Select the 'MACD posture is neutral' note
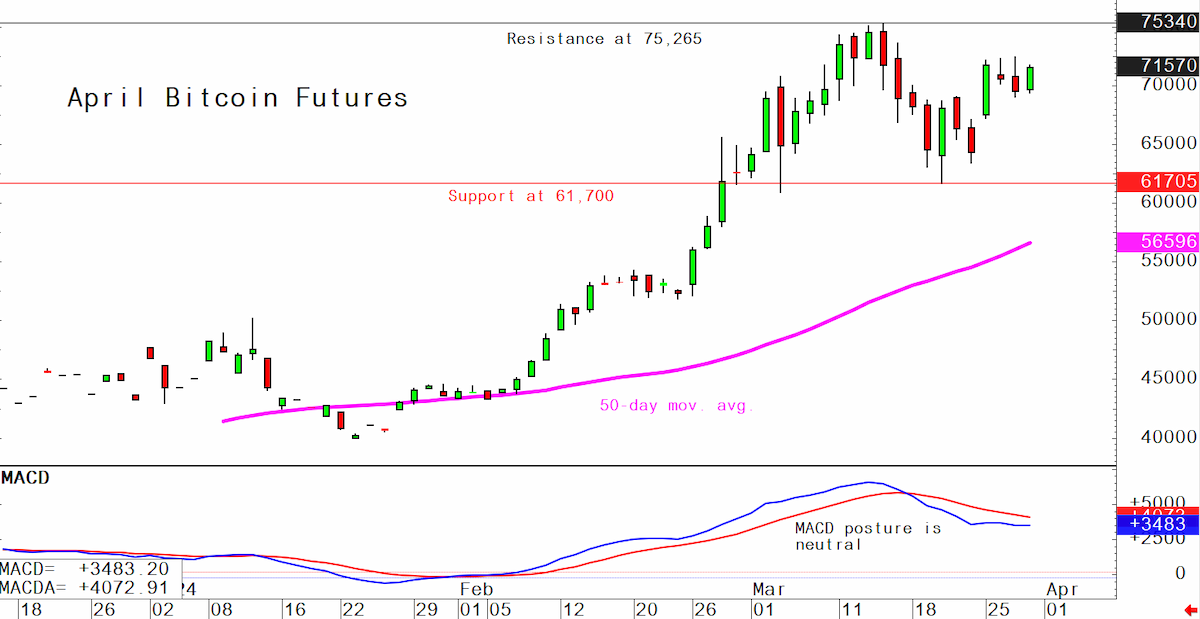 click(x=868, y=536)
